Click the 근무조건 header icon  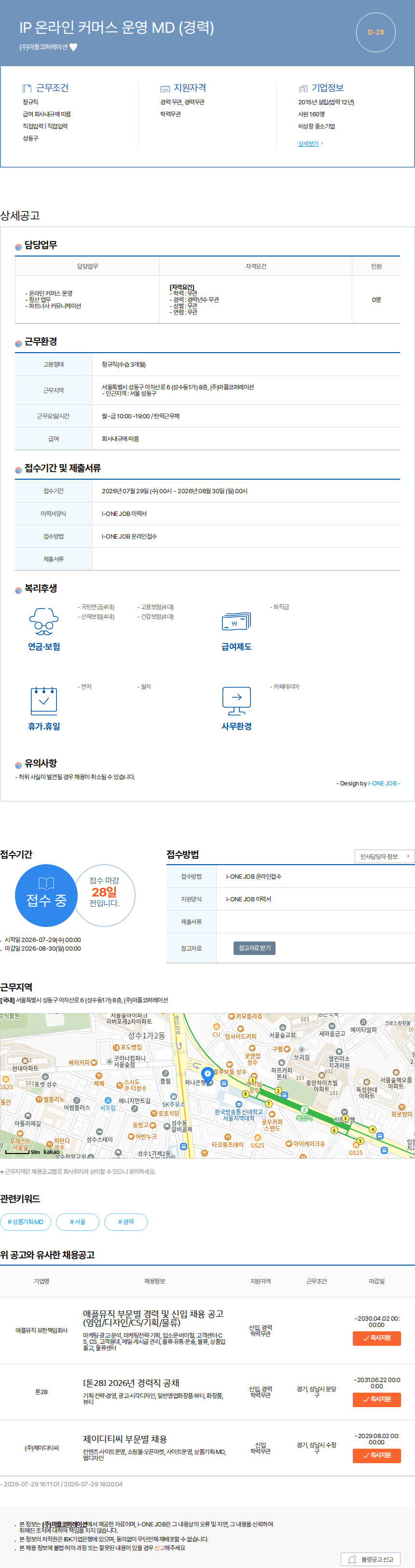[x=27, y=88]
